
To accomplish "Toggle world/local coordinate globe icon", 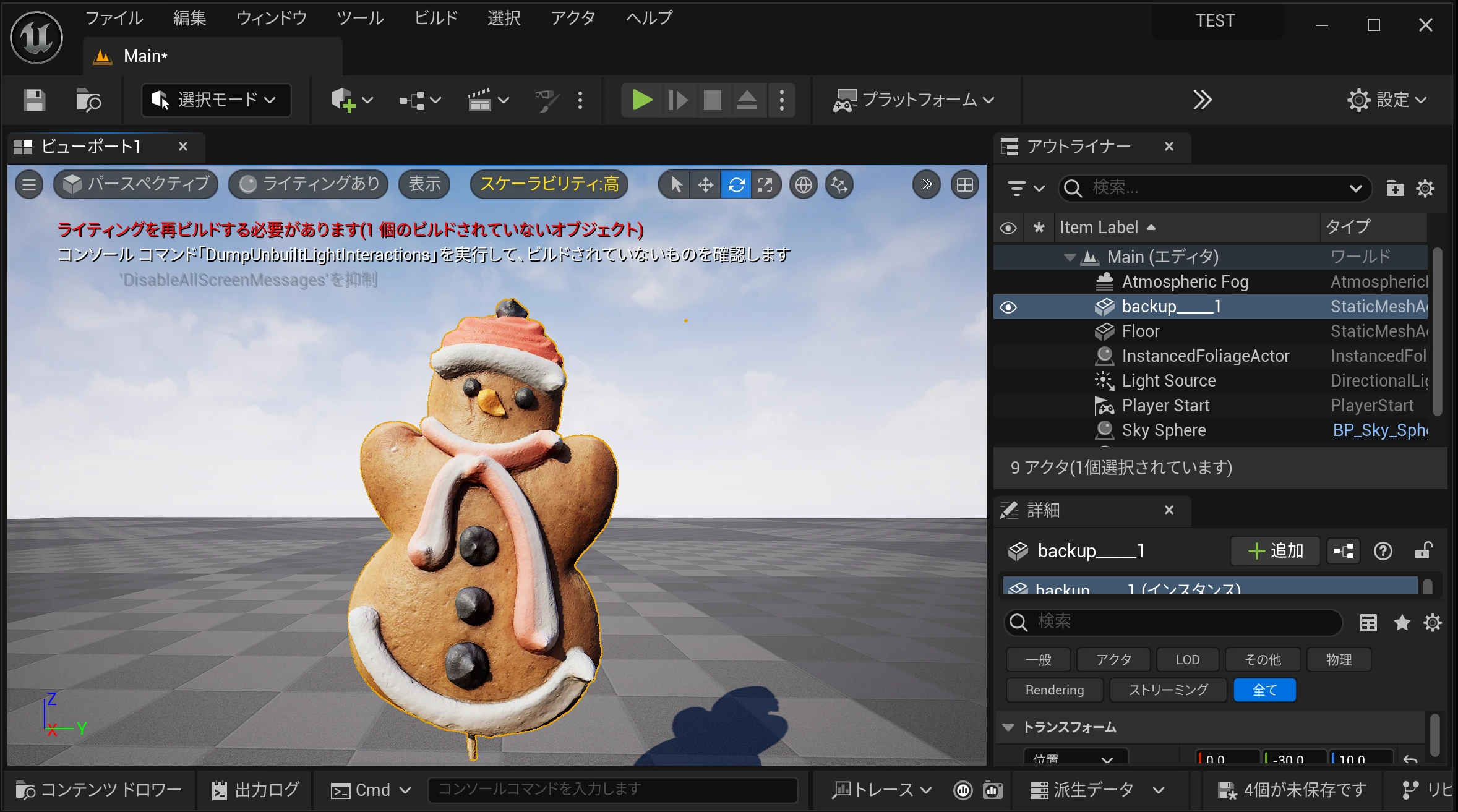I will click(803, 185).
